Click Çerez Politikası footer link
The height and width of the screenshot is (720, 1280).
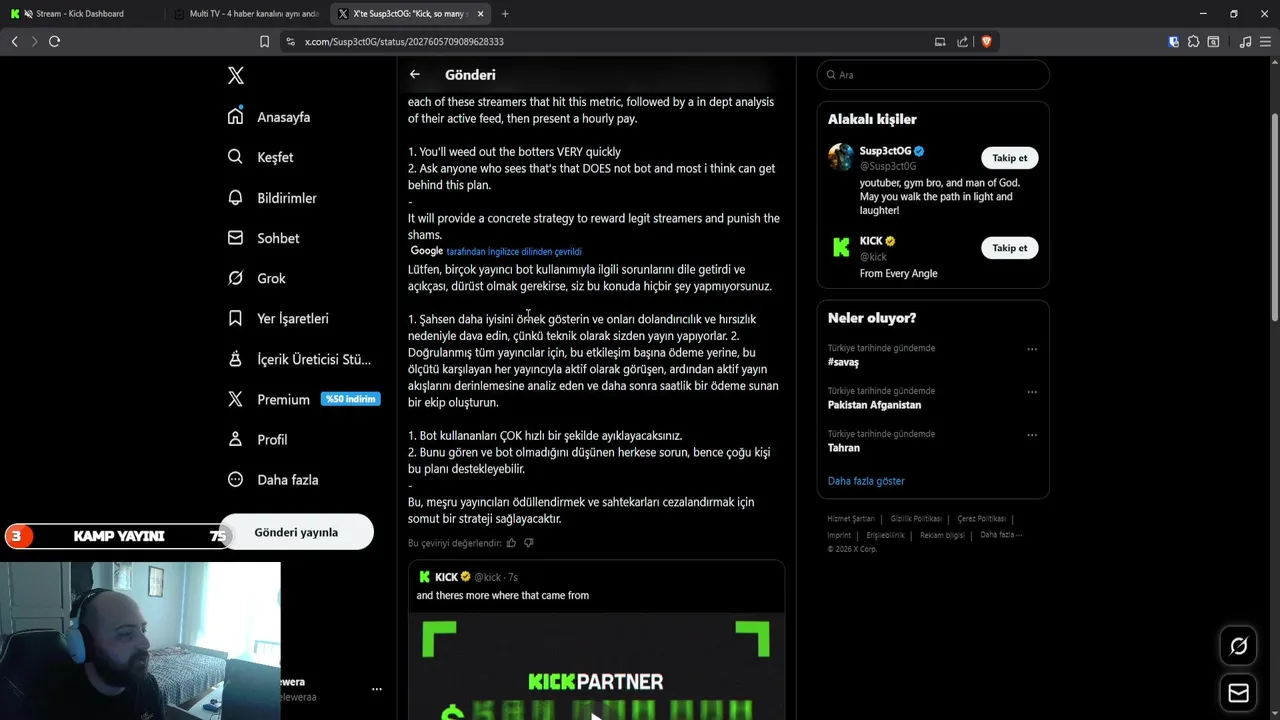[981, 519]
